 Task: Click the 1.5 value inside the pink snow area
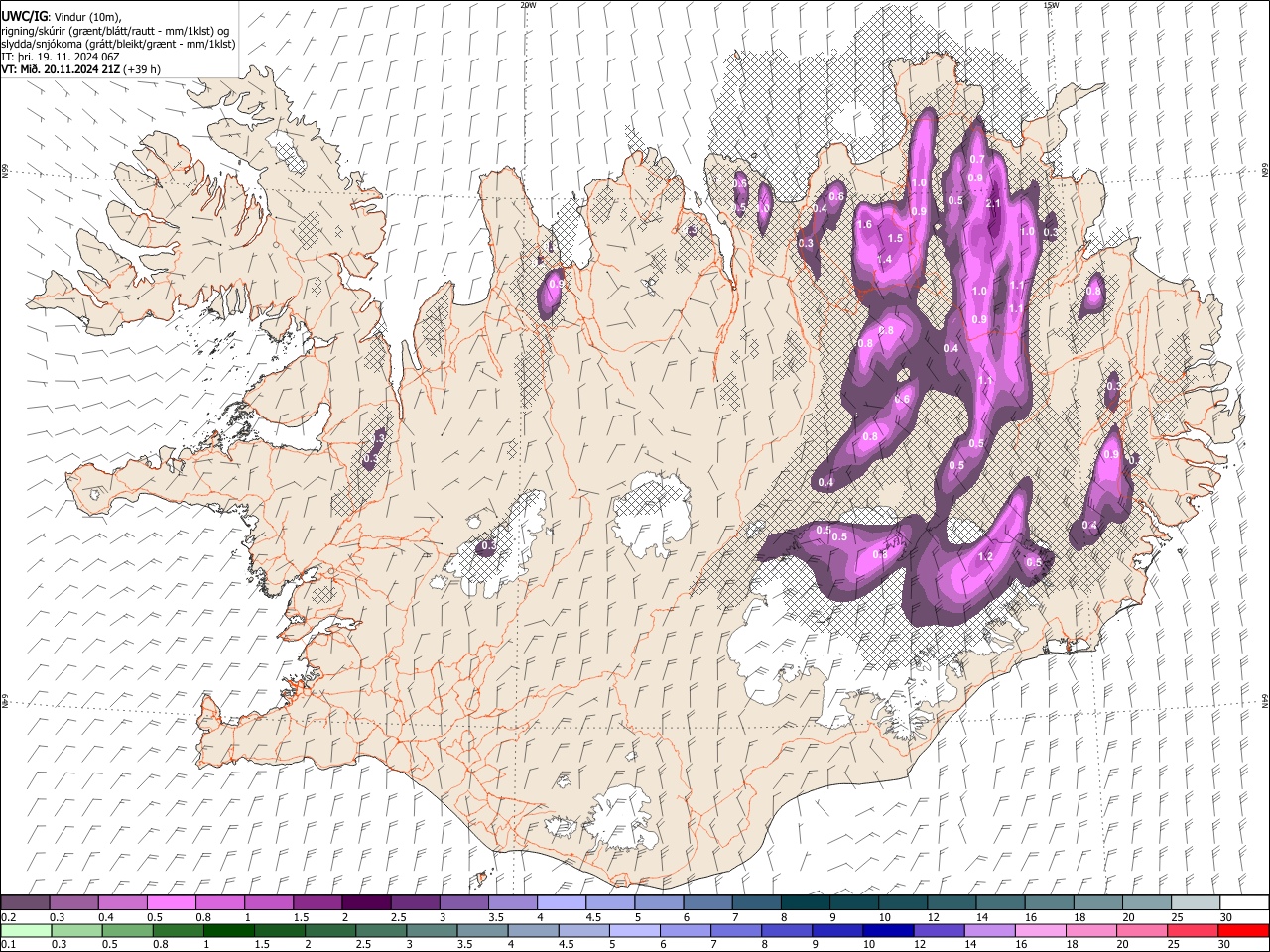(x=896, y=239)
